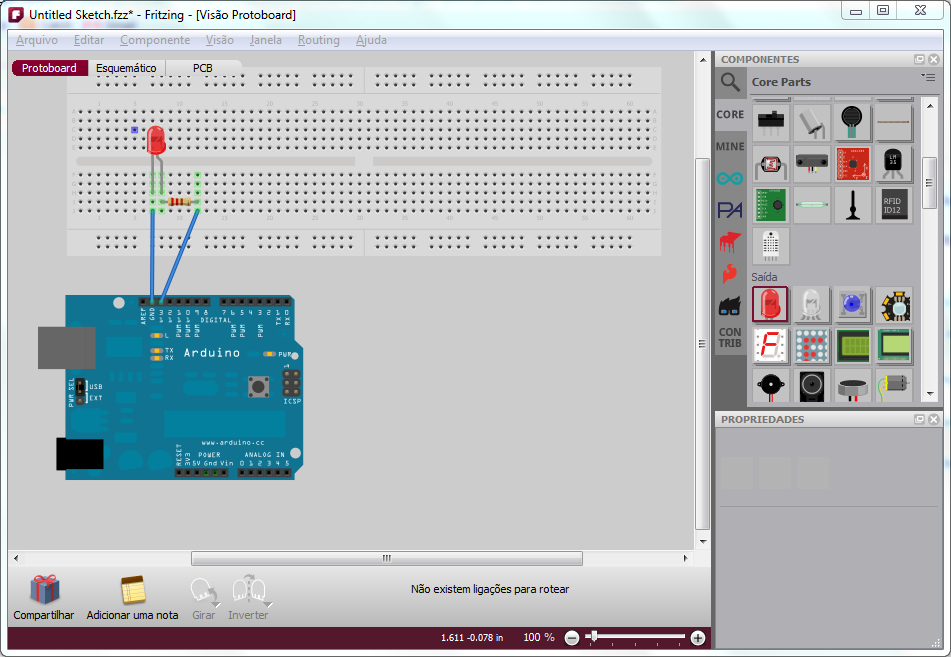Open the Routing menu
Viewport: 951px width, 657px height.
(318, 40)
